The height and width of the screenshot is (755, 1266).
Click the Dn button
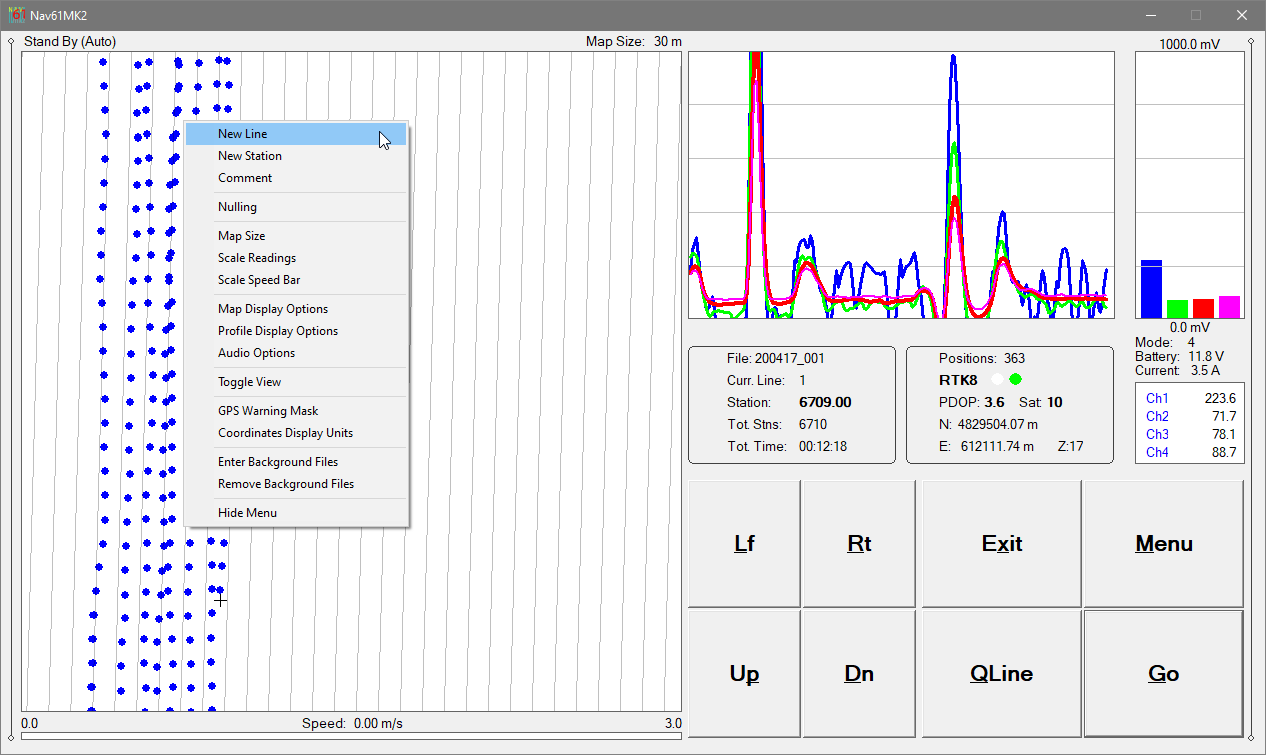859,674
